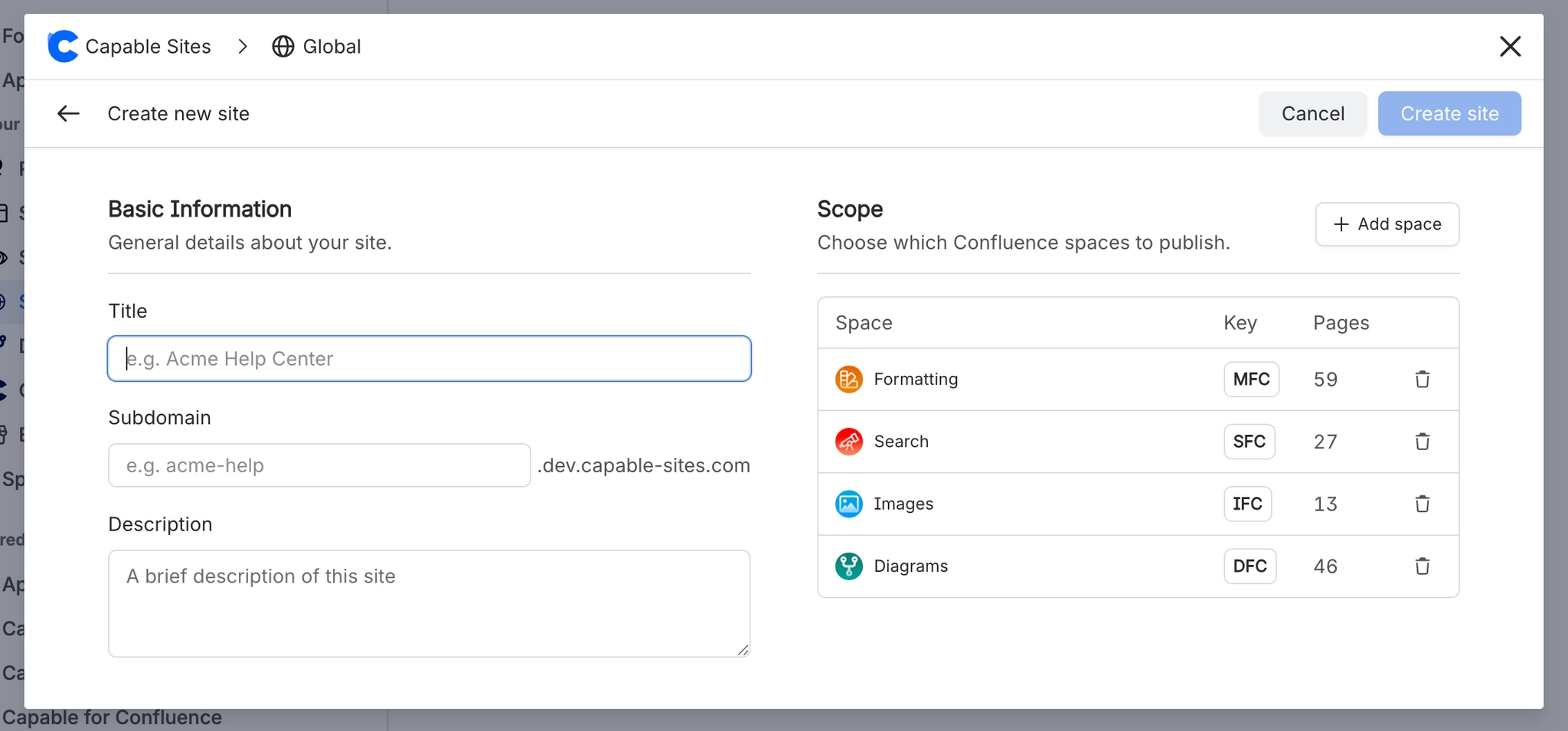Click the Scope heading
The image size is (1568, 731).
coord(850,209)
